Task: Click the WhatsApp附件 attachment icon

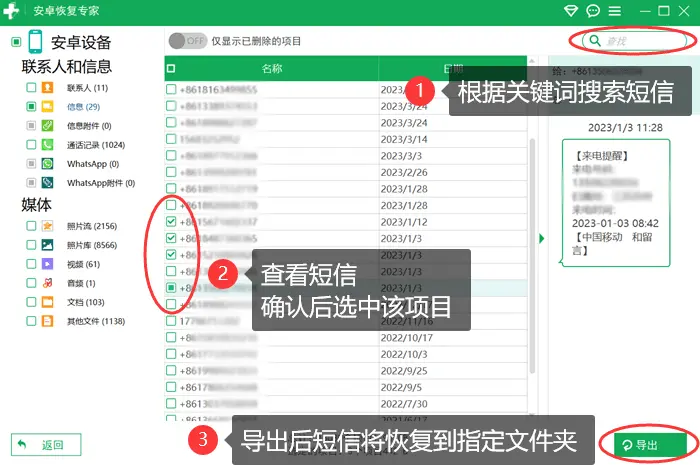Action: [x=47, y=183]
